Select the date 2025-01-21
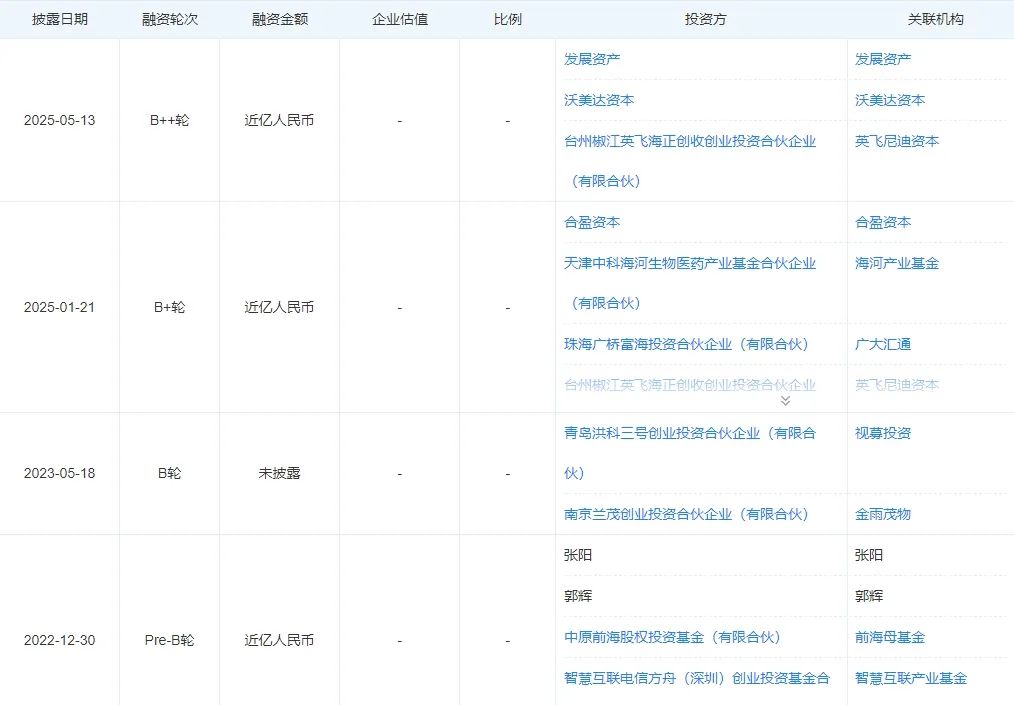The height and width of the screenshot is (705, 1014). coord(59,307)
